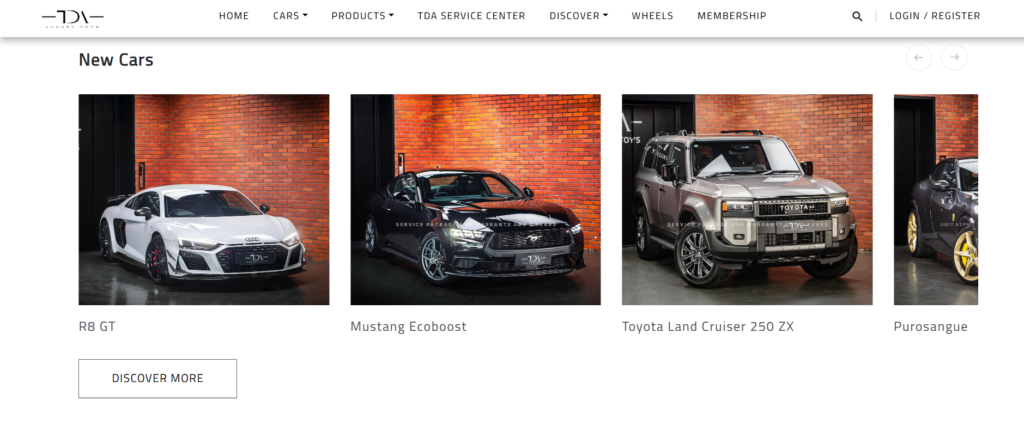1024x436 pixels.
Task: Show previous cars with left arrow
Action: (x=918, y=57)
